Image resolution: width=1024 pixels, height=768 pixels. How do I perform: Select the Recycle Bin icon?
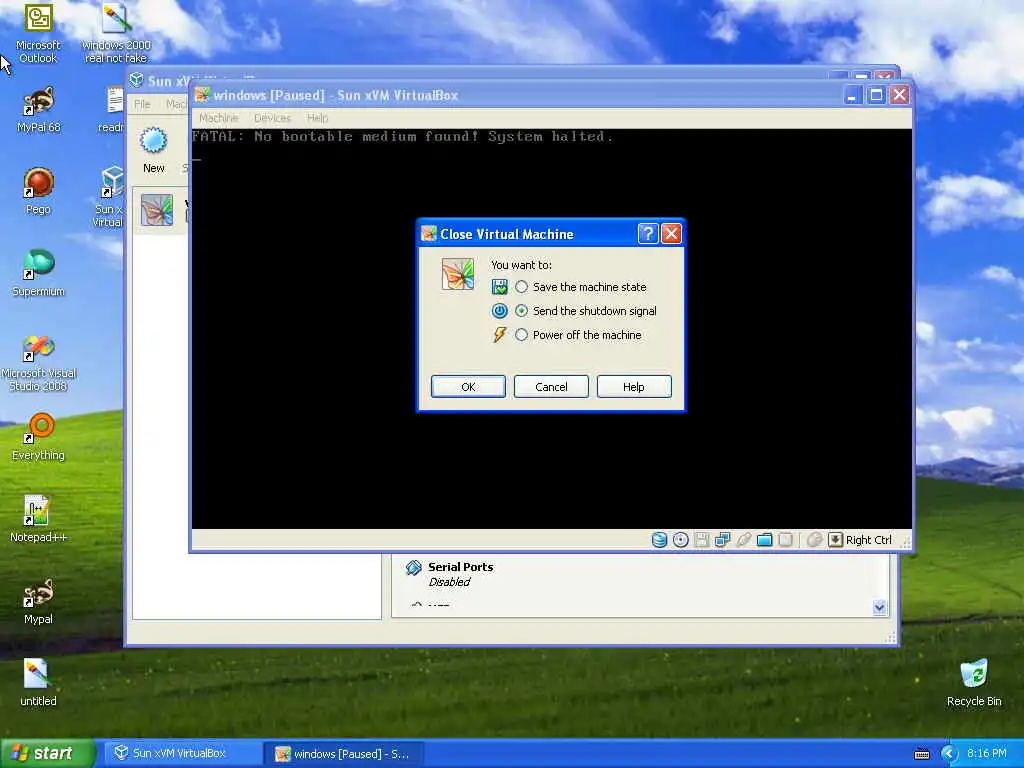click(974, 682)
